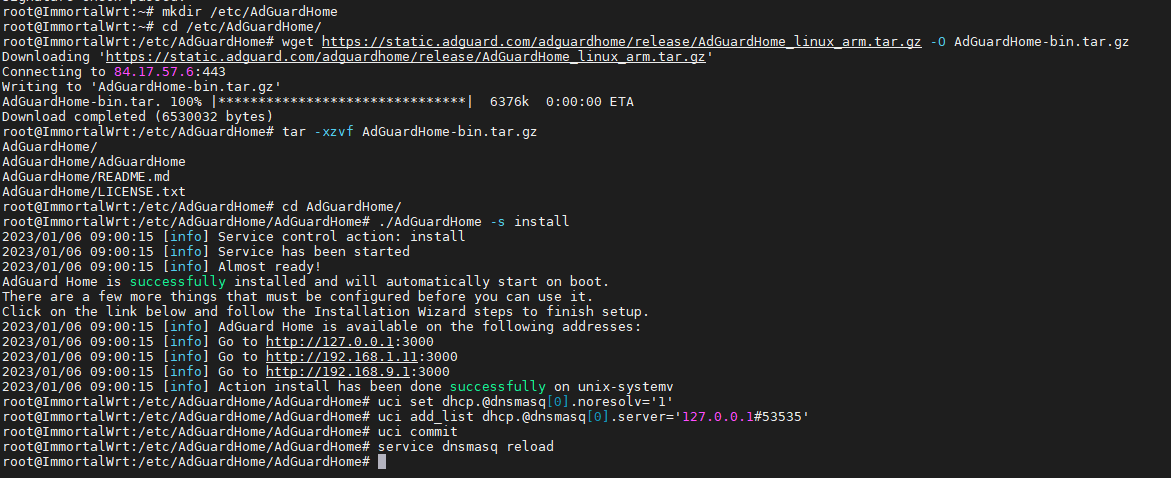The height and width of the screenshot is (478, 1171).
Task: Open the http://192.168.1.11 address link
Action: pos(343,356)
